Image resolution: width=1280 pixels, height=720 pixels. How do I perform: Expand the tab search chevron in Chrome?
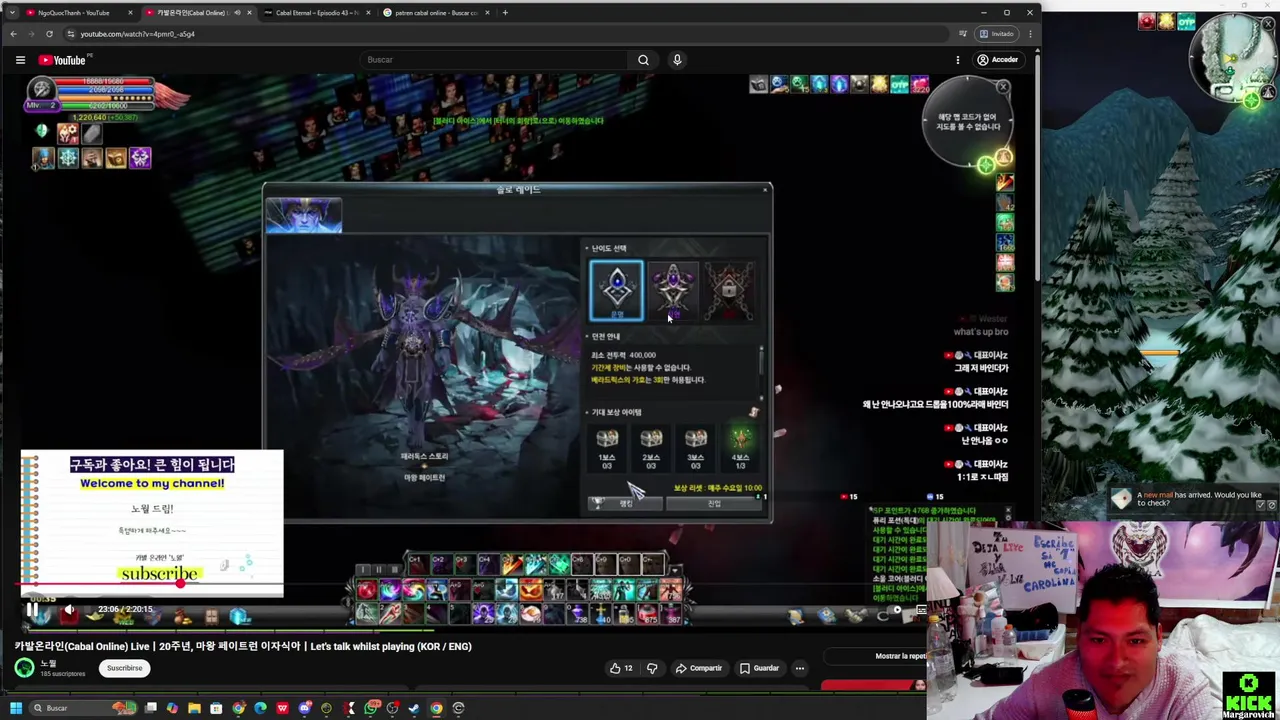coord(12,13)
